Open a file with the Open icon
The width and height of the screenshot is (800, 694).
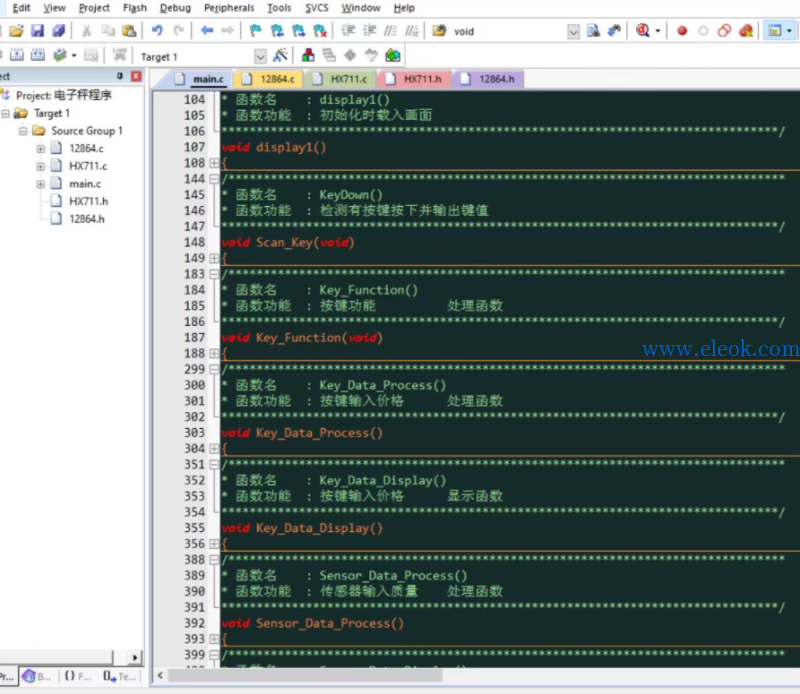(x=16, y=31)
